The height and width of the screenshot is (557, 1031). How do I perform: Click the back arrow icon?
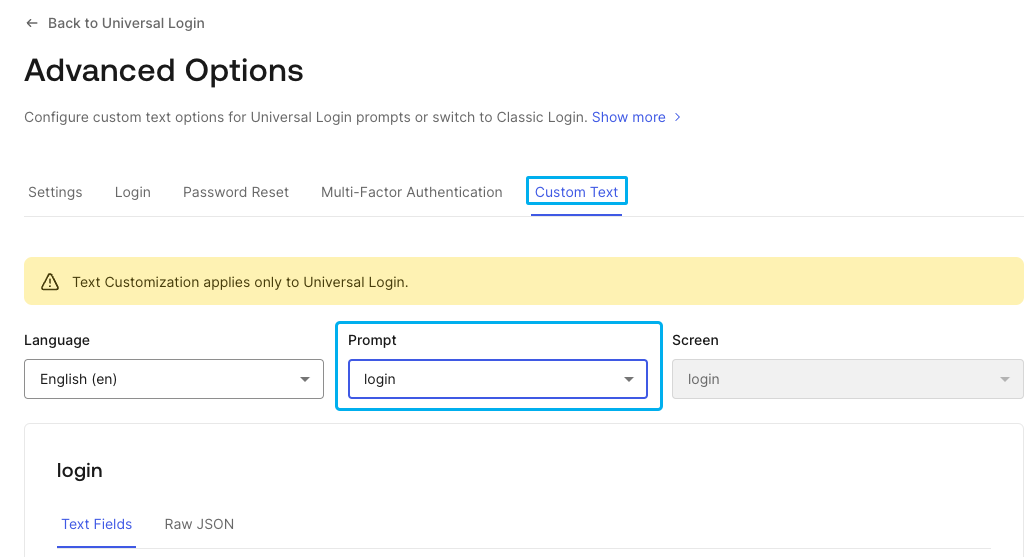click(32, 23)
